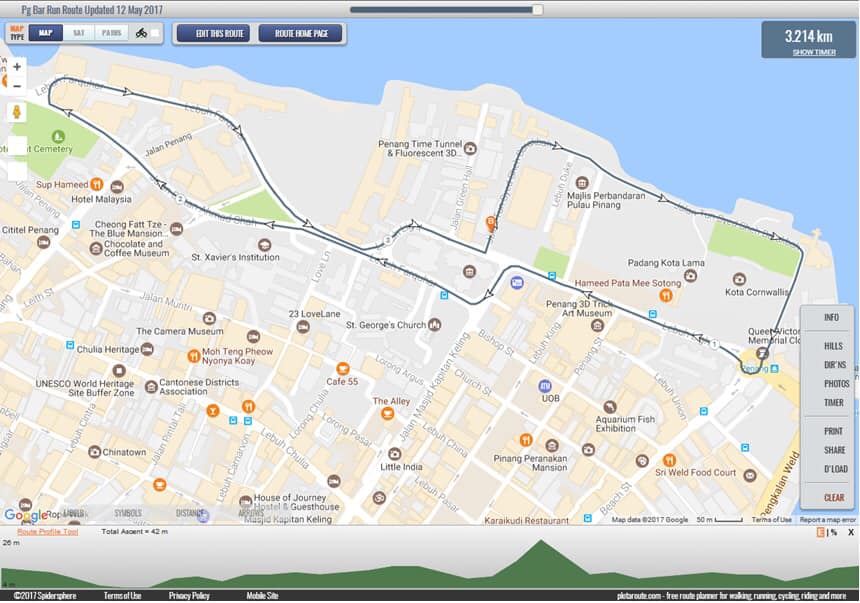Click Report a map error link
Screen dimensions: 860x603
point(827,519)
